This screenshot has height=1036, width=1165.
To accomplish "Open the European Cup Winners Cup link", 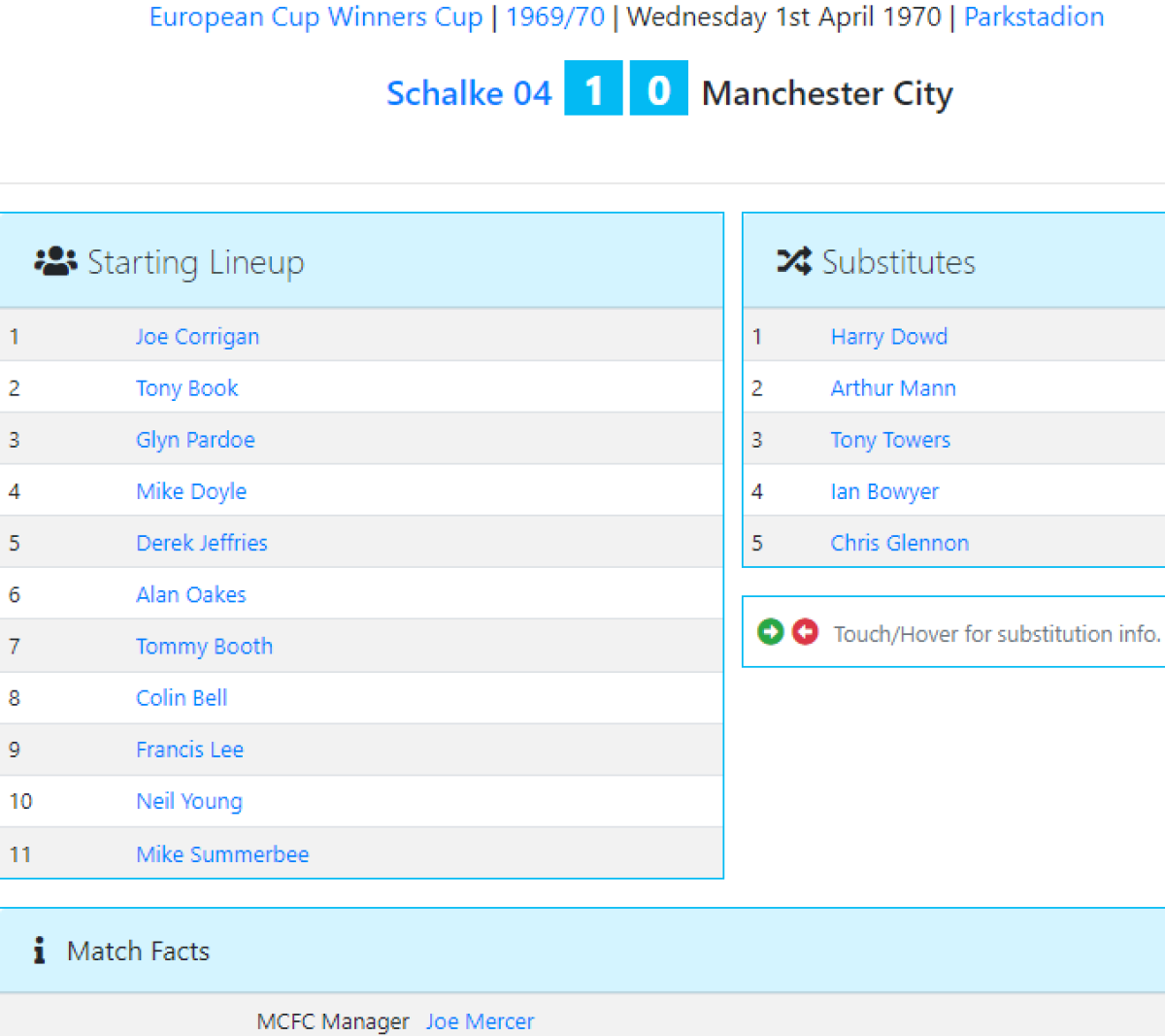I will 316,17.
